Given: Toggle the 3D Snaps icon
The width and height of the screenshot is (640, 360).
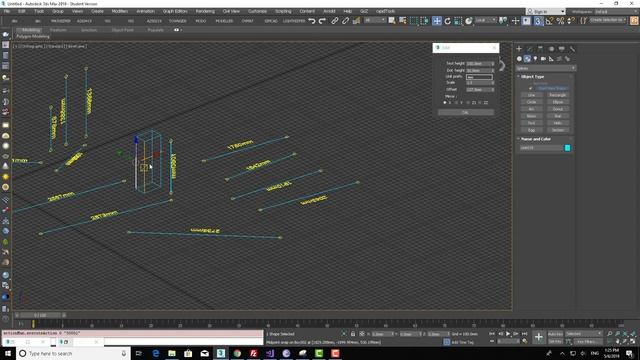Looking at the screenshot, I should (x=539, y=21).
